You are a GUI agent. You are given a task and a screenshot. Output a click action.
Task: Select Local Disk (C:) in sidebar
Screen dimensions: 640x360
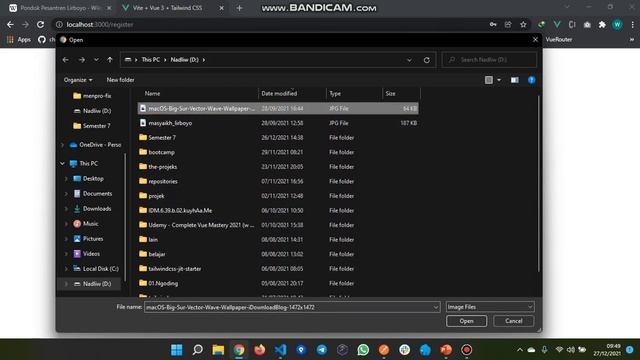(x=96, y=269)
